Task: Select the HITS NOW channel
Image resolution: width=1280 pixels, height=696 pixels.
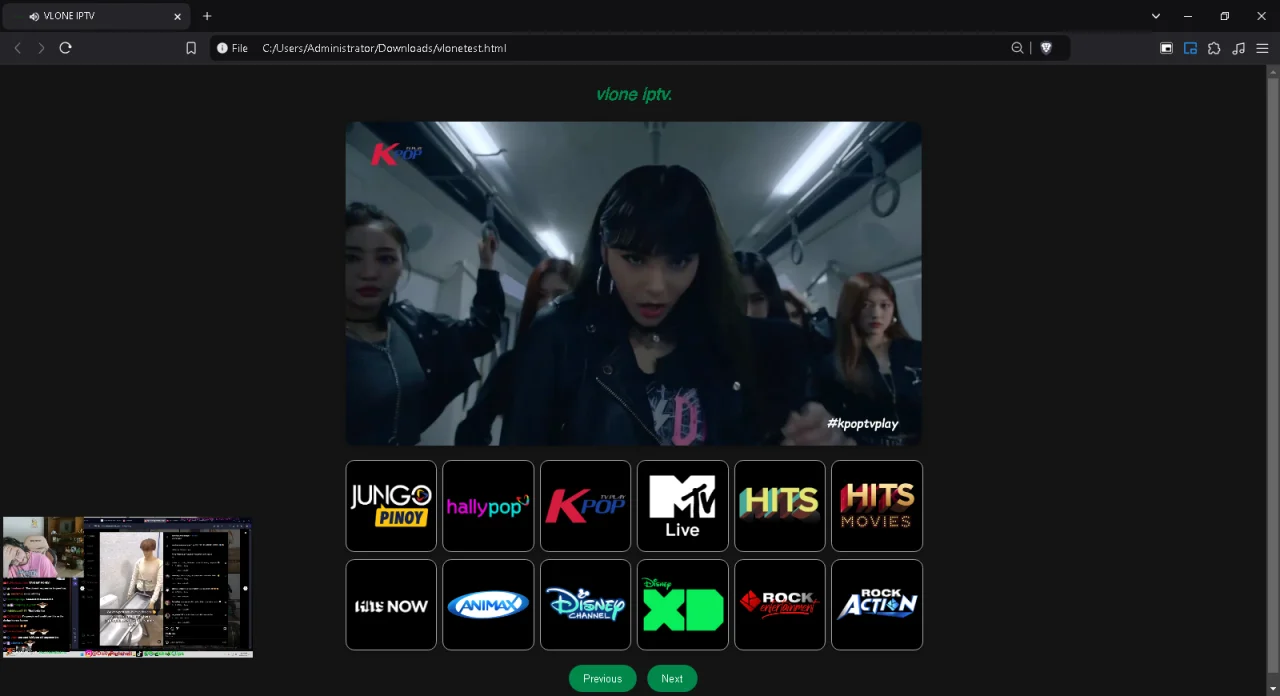Action: [391, 605]
